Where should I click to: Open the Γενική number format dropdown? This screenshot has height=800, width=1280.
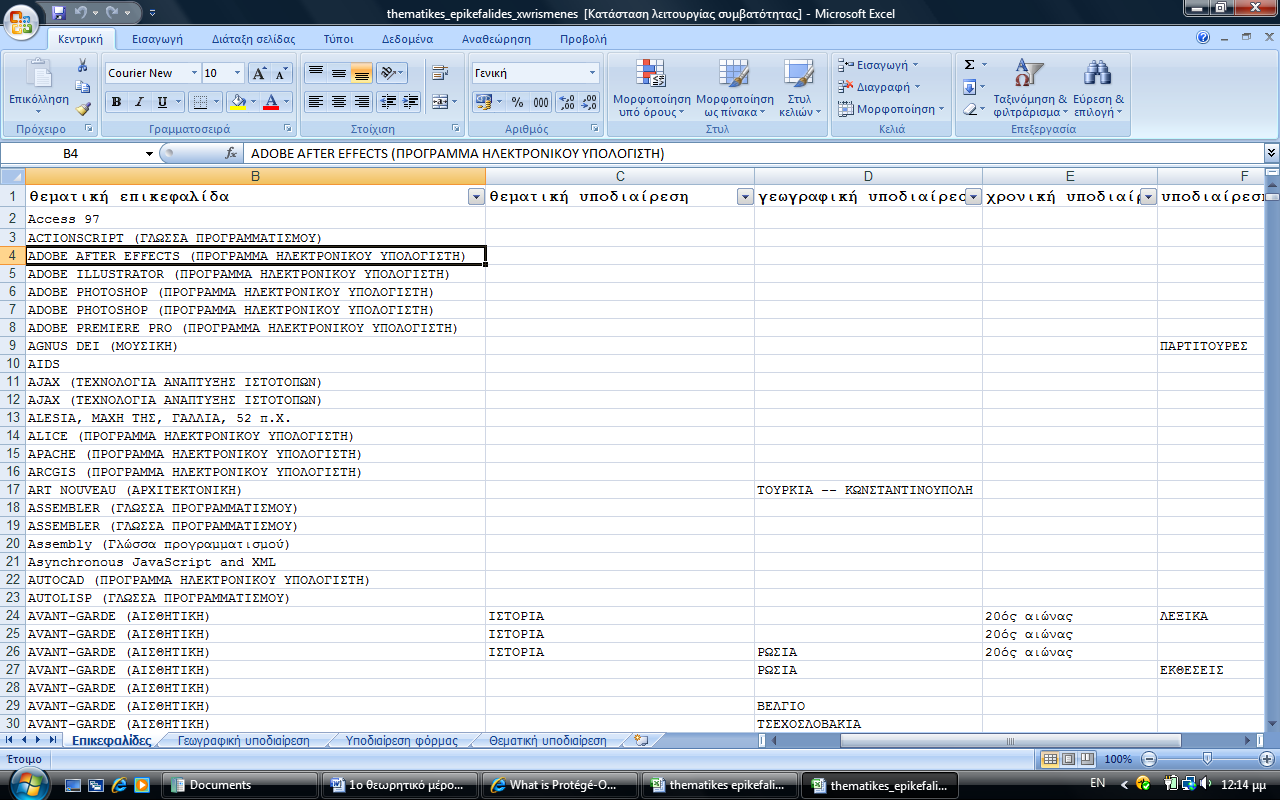click(x=592, y=73)
